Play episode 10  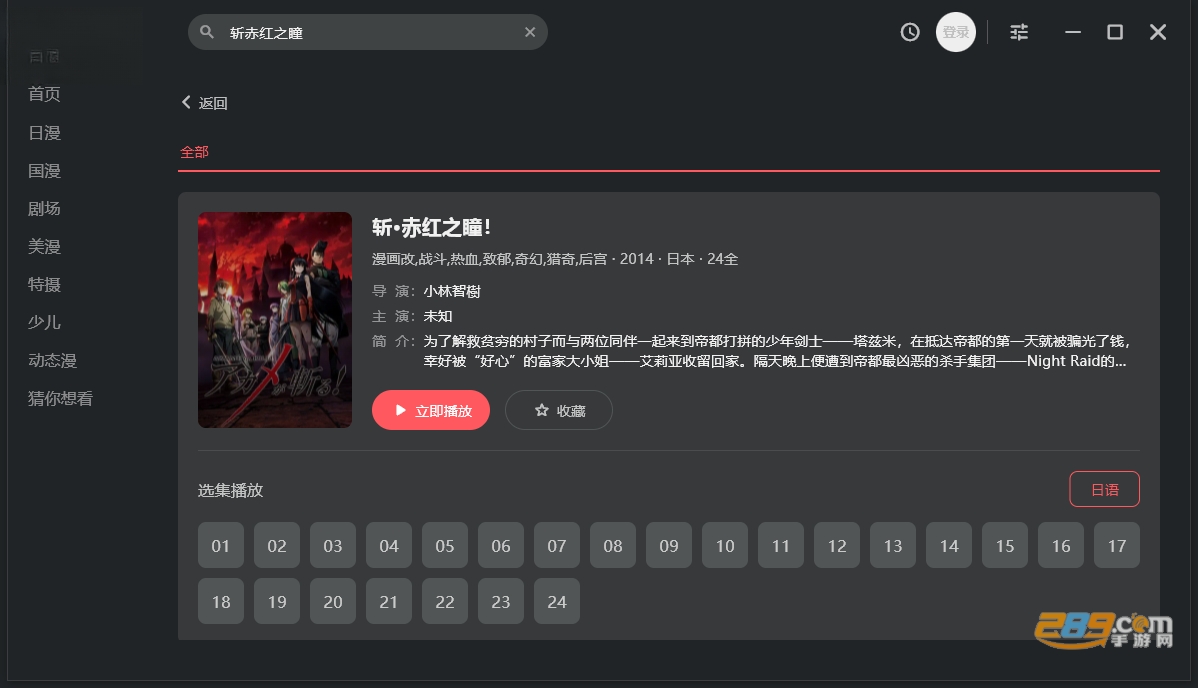click(x=725, y=546)
